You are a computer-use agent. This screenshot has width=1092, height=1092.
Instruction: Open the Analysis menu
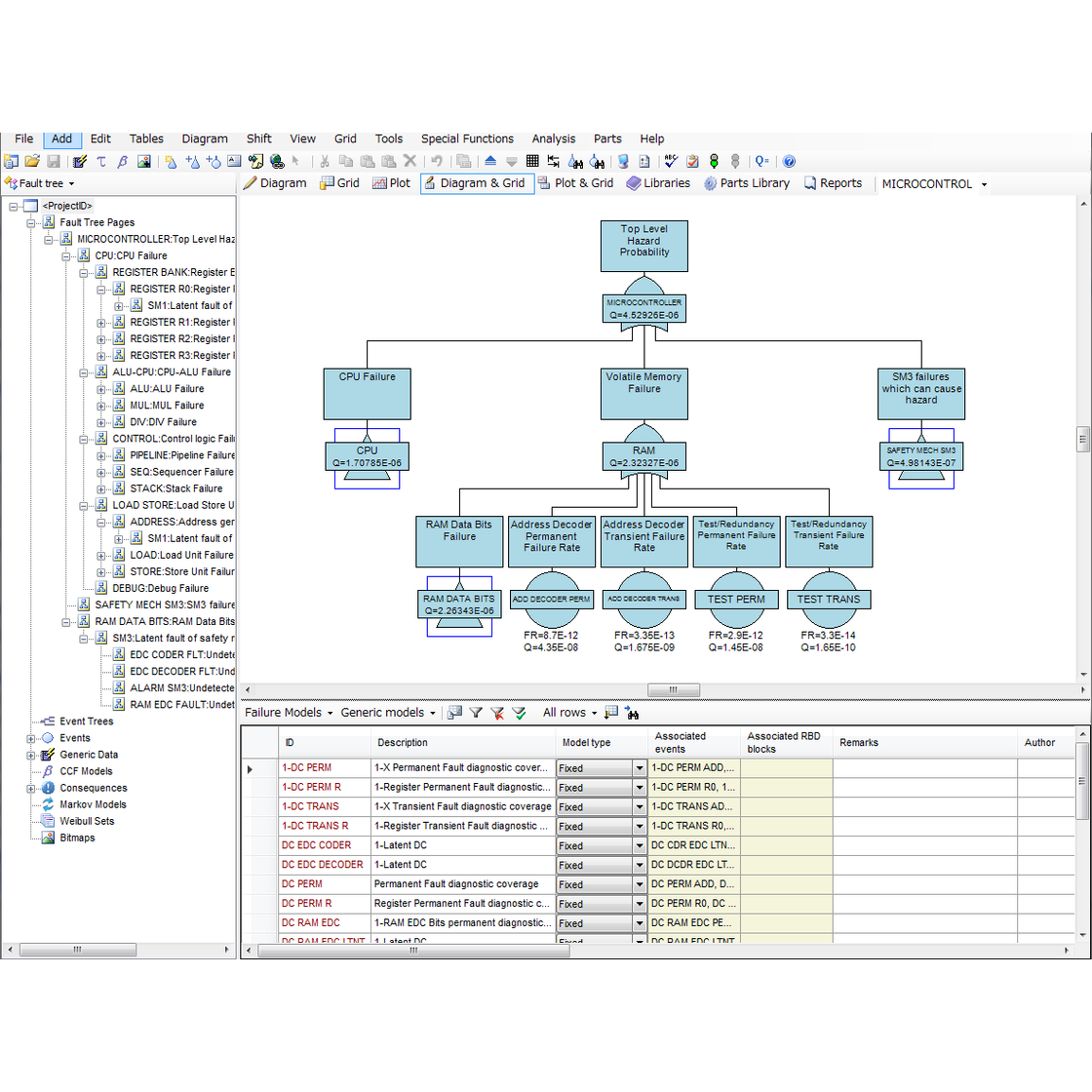tap(554, 138)
